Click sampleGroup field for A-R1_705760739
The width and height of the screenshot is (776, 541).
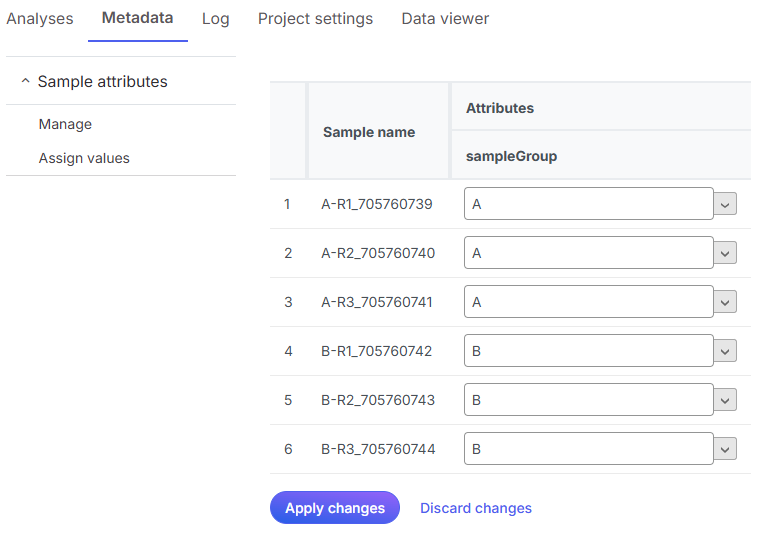(x=588, y=204)
